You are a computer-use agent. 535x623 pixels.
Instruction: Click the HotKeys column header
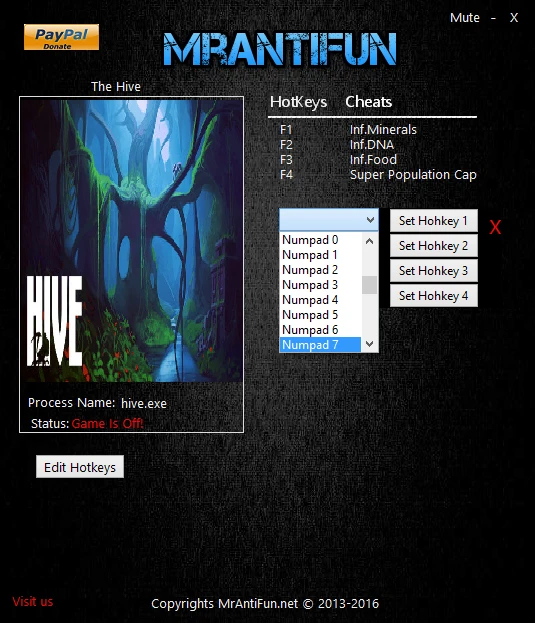click(298, 102)
